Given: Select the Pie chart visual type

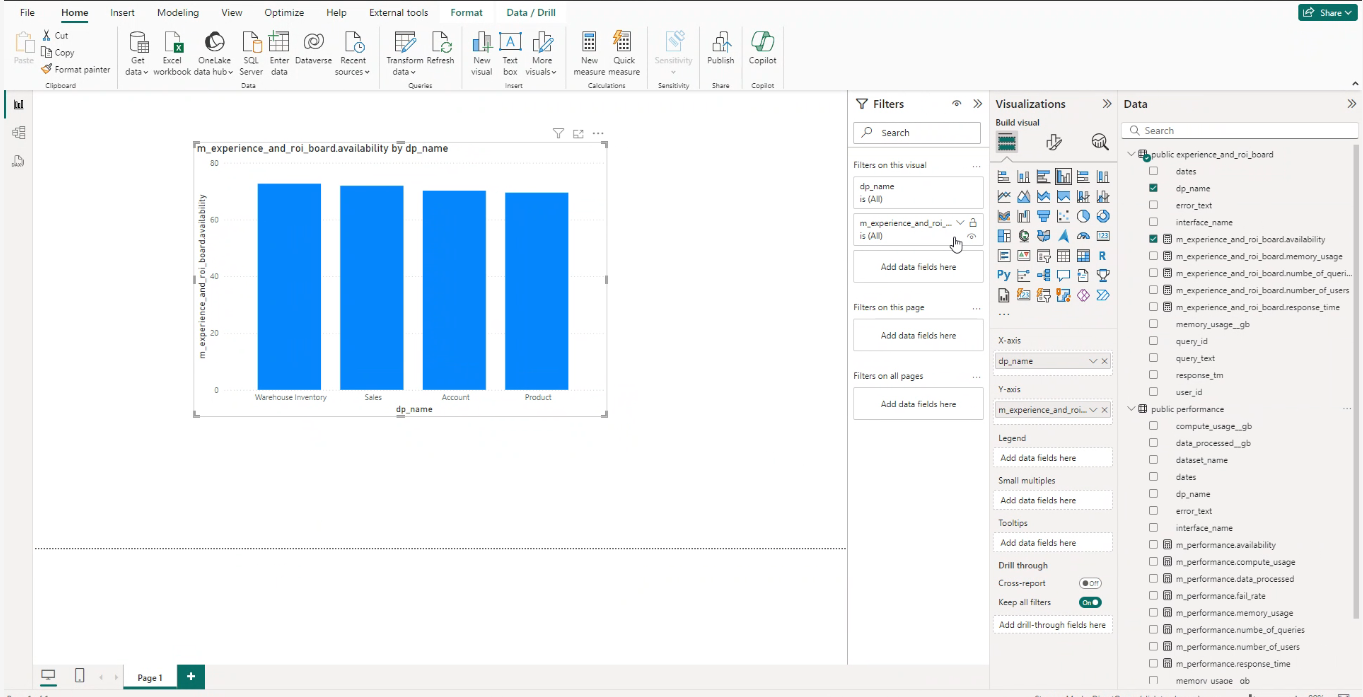Looking at the screenshot, I should (1083, 216).
